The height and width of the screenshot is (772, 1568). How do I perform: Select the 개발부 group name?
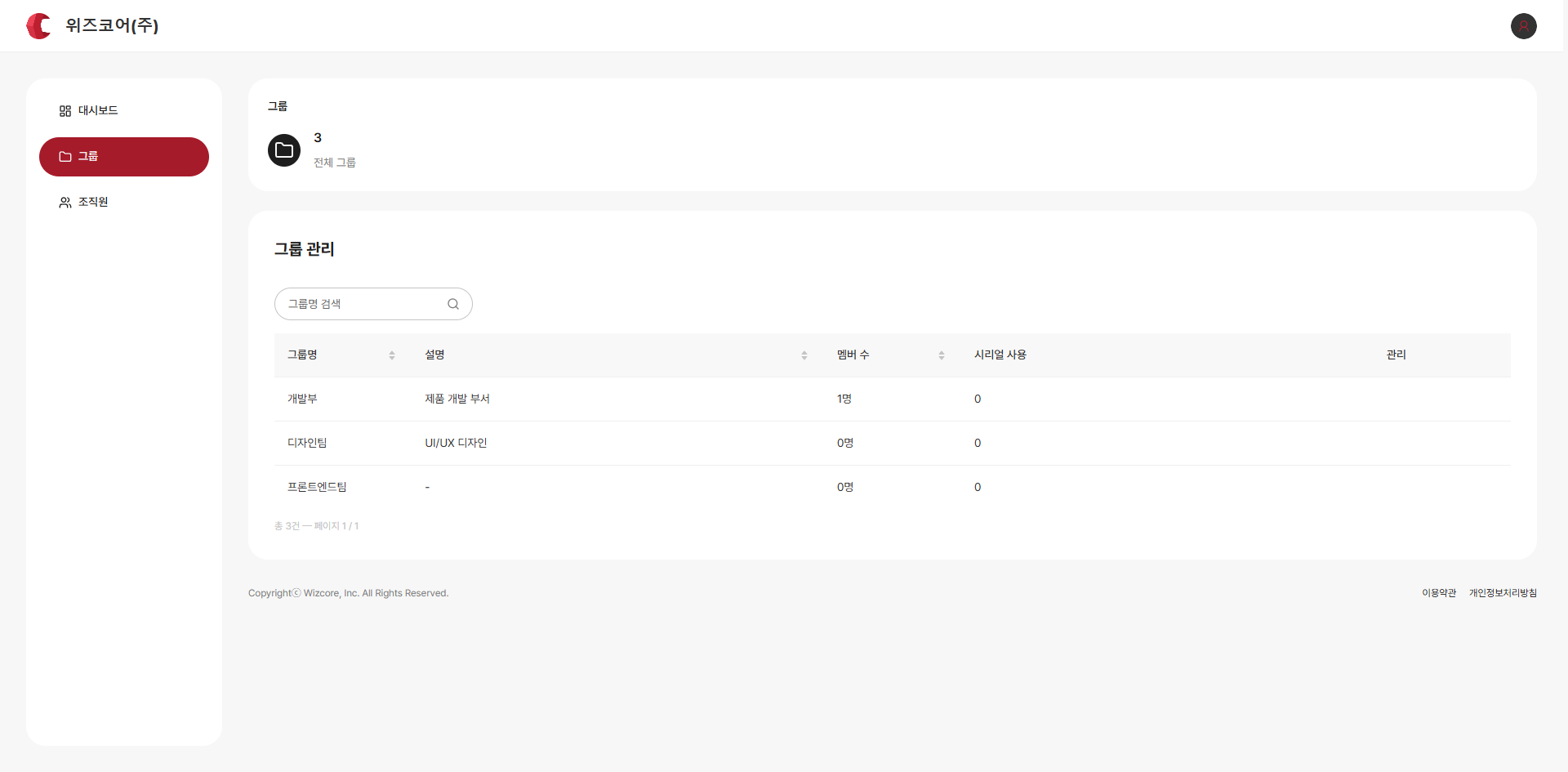(x=302, y=399)
